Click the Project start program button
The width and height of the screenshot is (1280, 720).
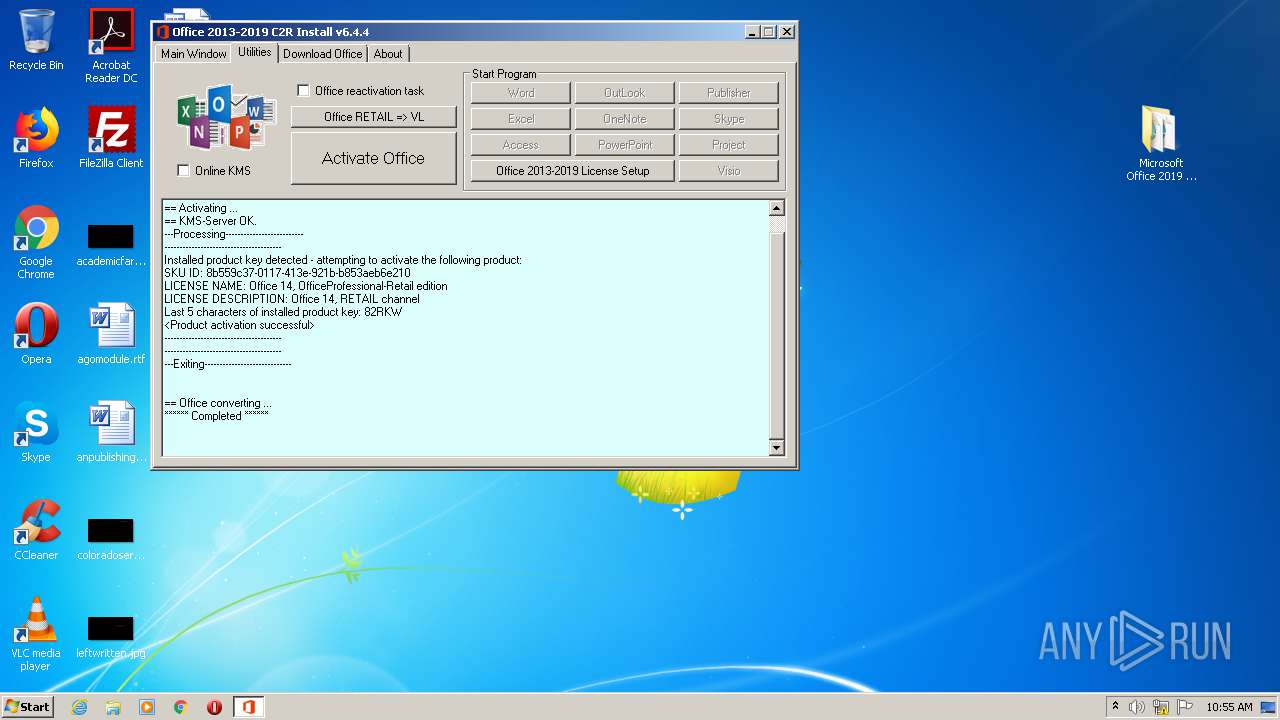729,145
